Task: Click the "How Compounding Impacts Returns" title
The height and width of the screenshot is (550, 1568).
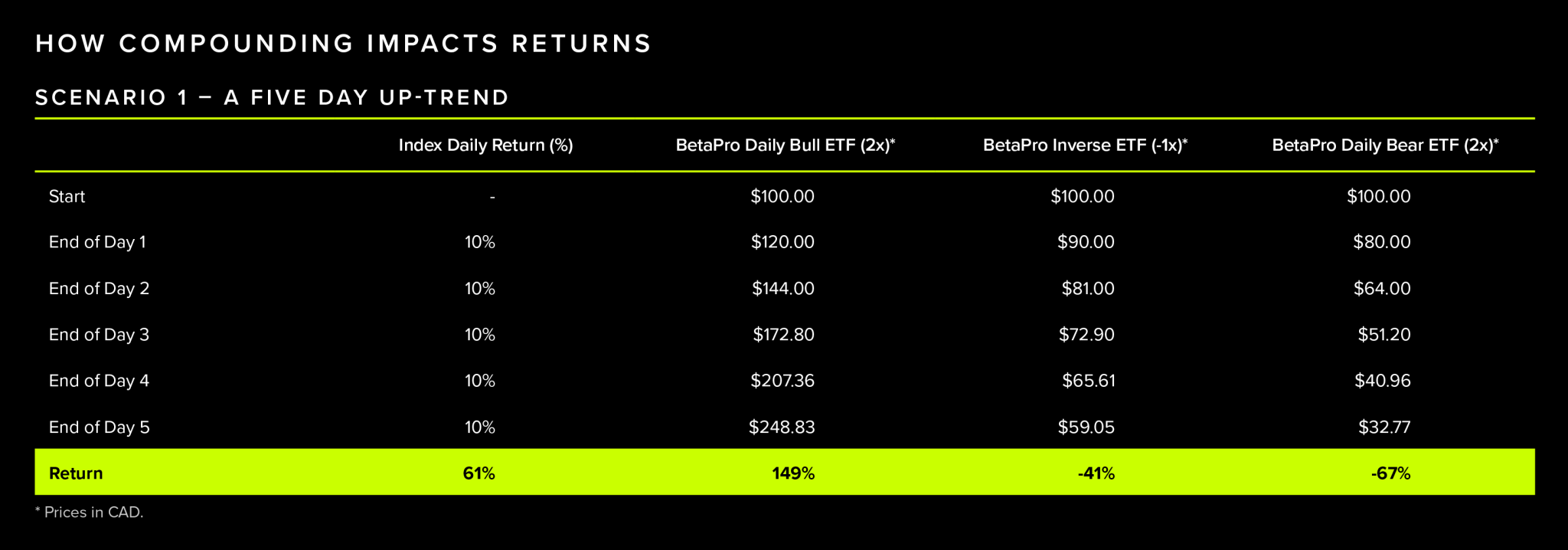Action: click(343, 44)
